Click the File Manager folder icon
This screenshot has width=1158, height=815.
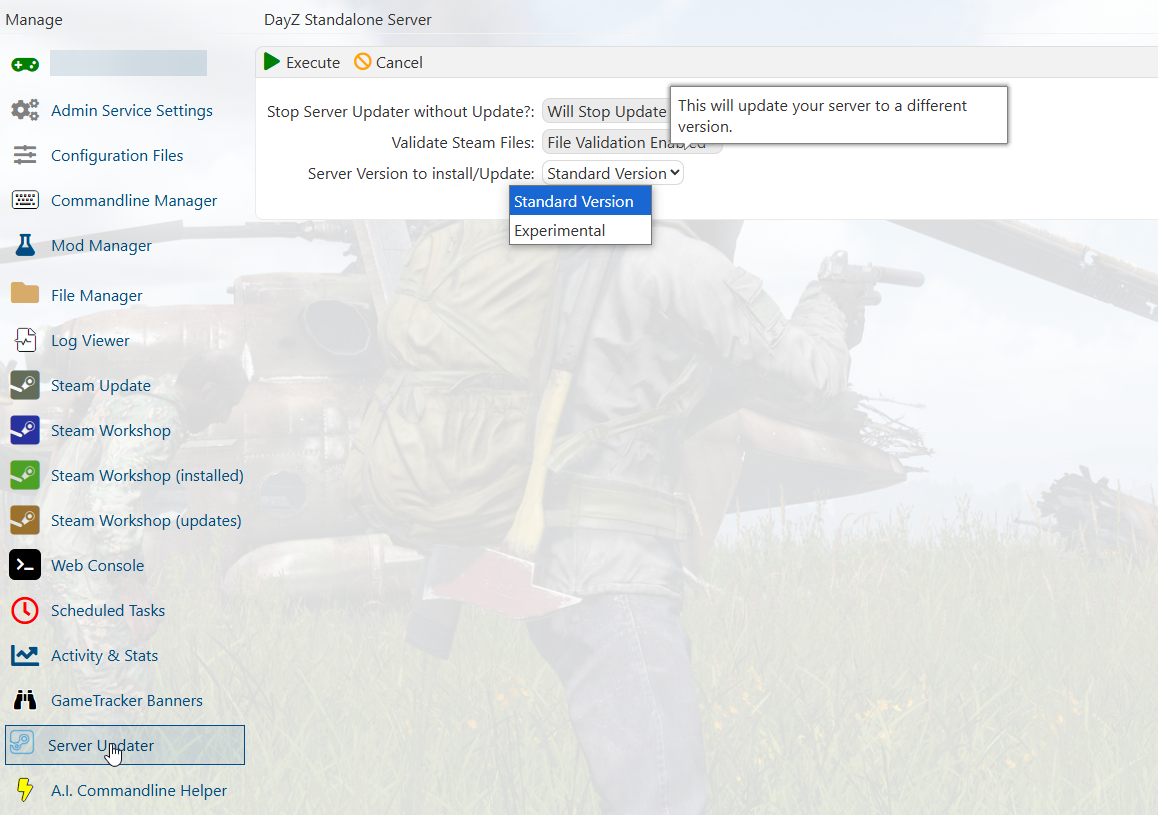click(25, 293)
